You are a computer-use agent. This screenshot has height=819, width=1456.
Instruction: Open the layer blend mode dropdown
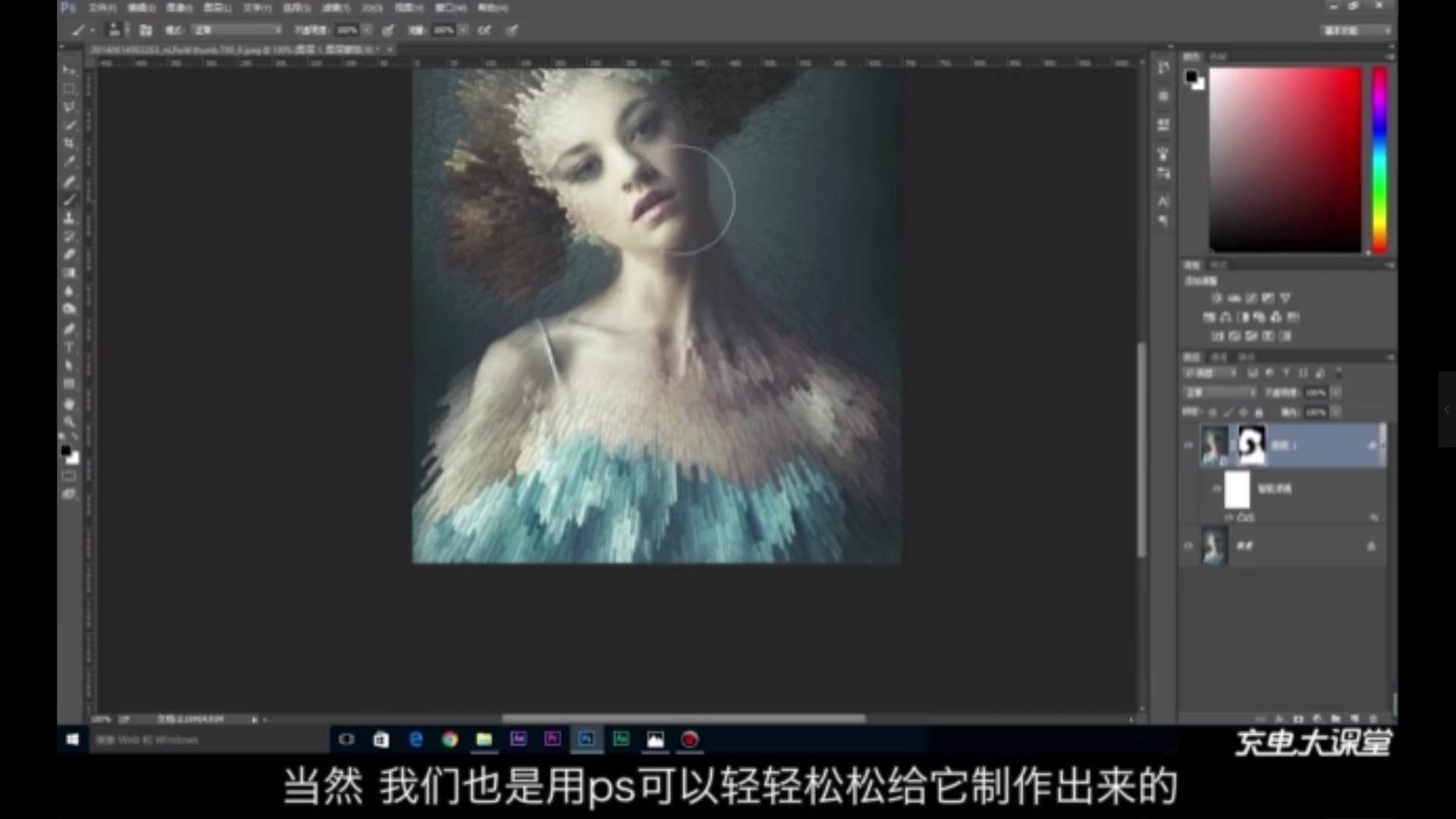coord(1219,393)
